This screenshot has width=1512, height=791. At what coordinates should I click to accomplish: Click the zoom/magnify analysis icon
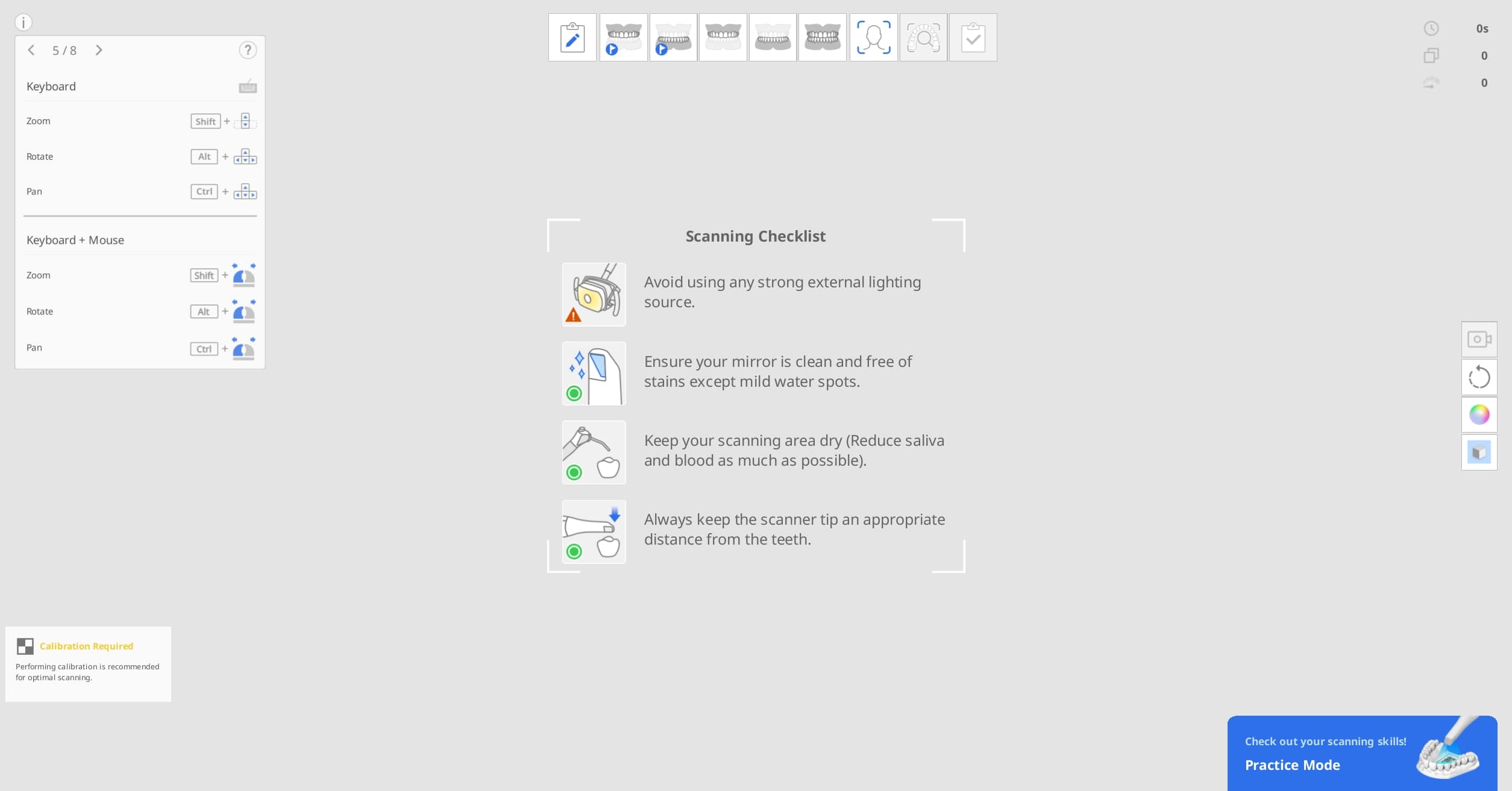point(921,37)
